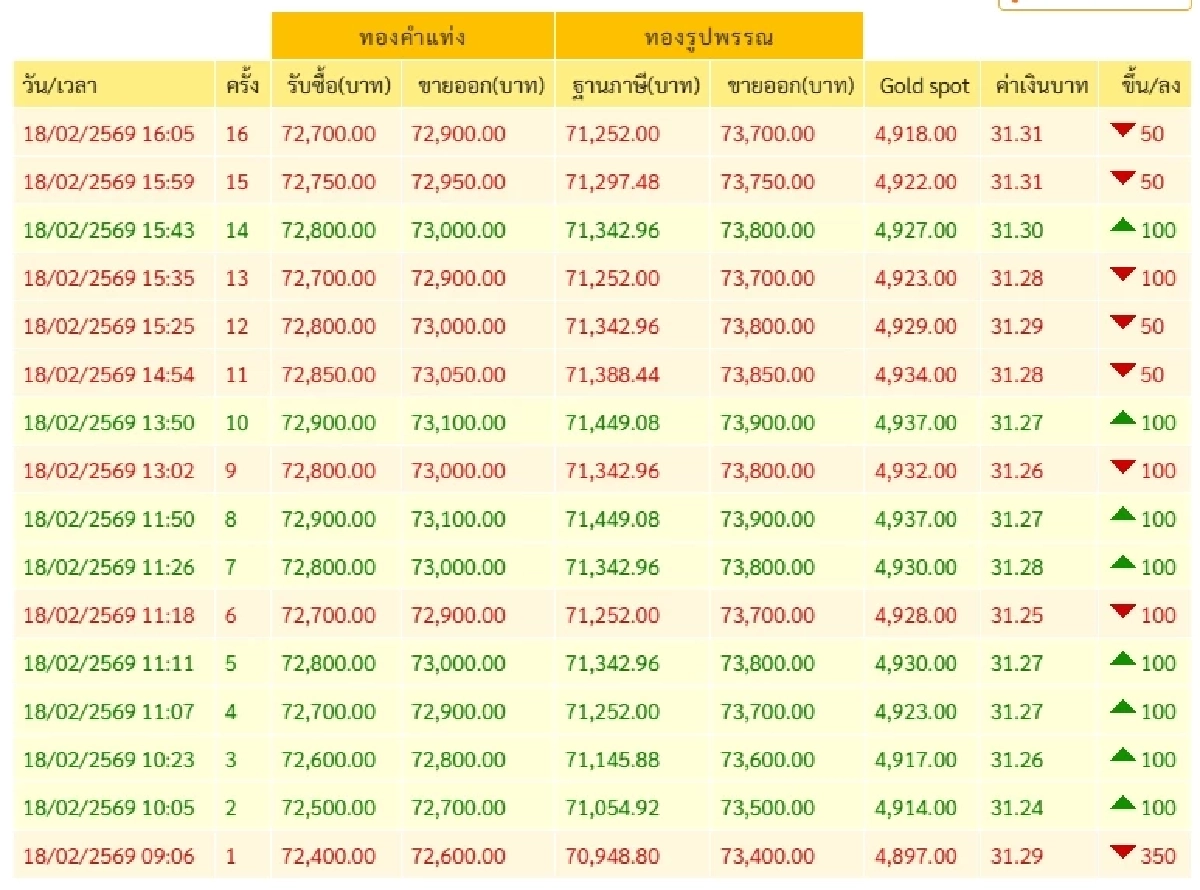
Task: Click tax base value 70,948.80
Action: tap(613, 856)
